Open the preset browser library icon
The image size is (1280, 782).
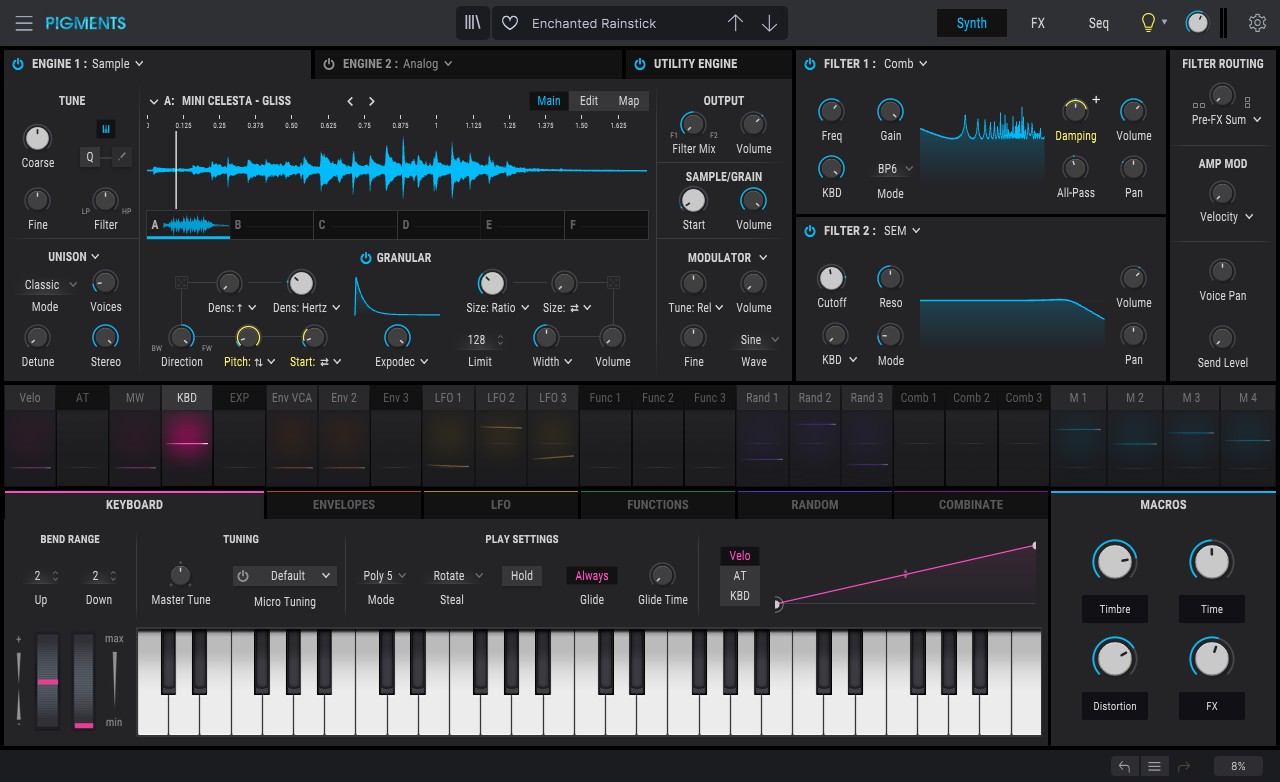(x=473, y=23)
